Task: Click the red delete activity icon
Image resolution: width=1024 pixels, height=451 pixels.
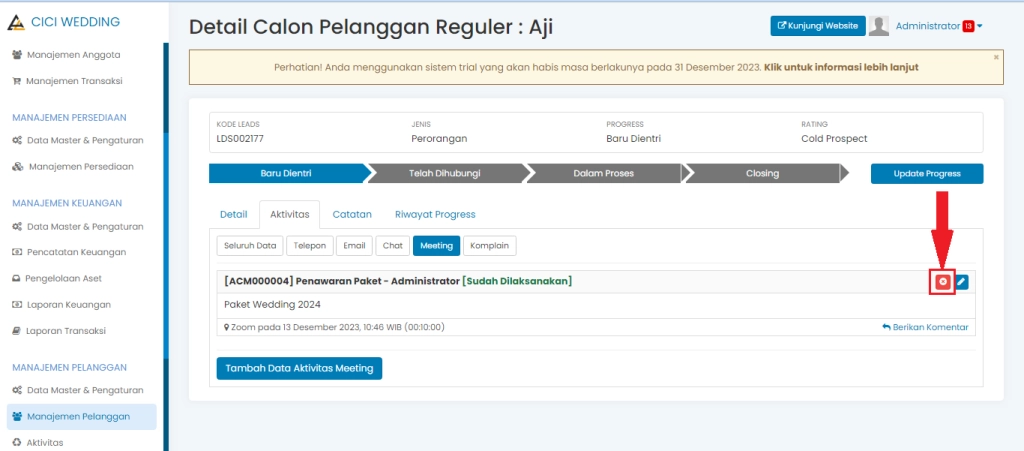Action: [x=942, y=282]
